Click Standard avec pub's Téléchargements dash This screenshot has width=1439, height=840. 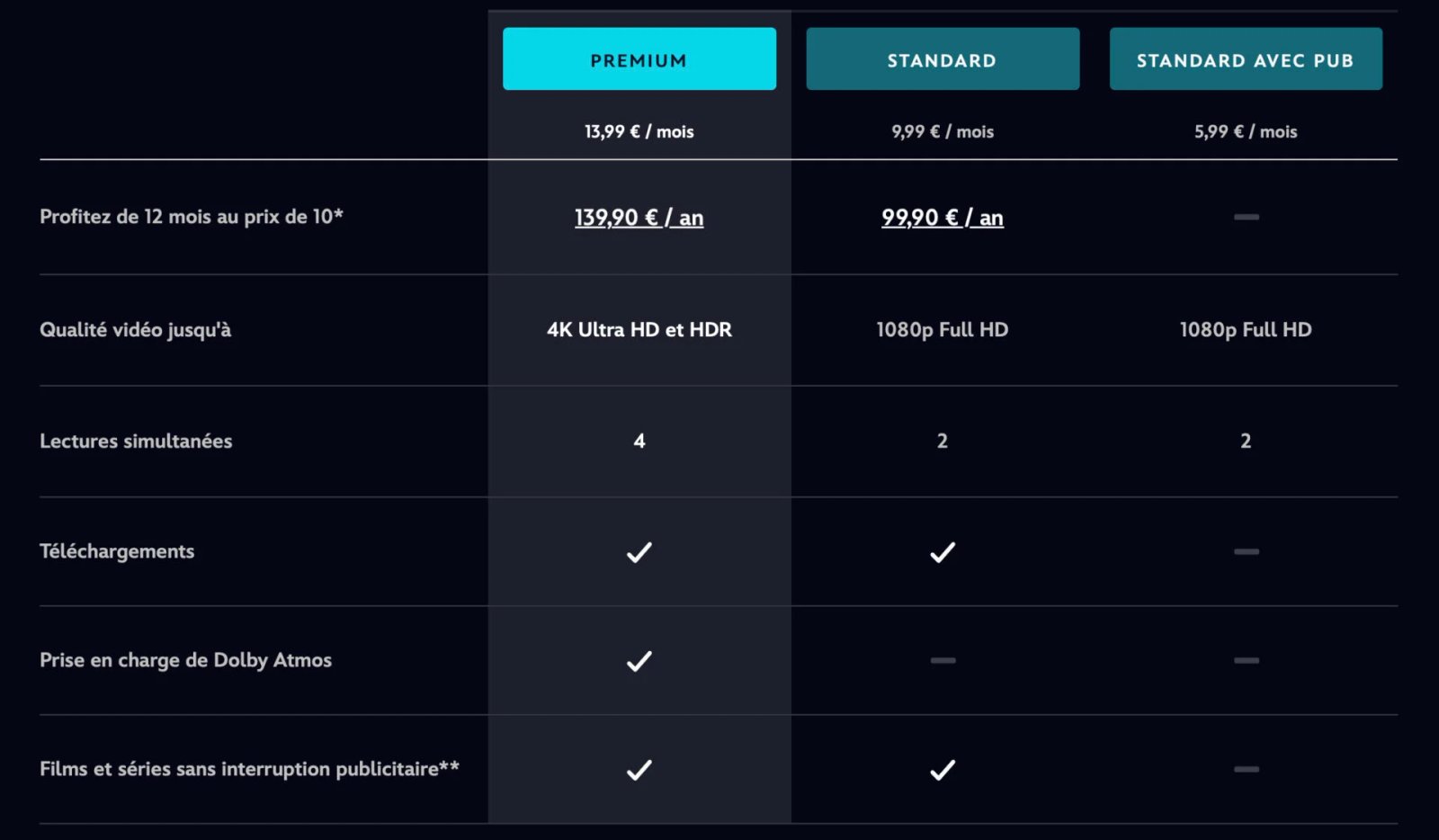[1246, 551]
